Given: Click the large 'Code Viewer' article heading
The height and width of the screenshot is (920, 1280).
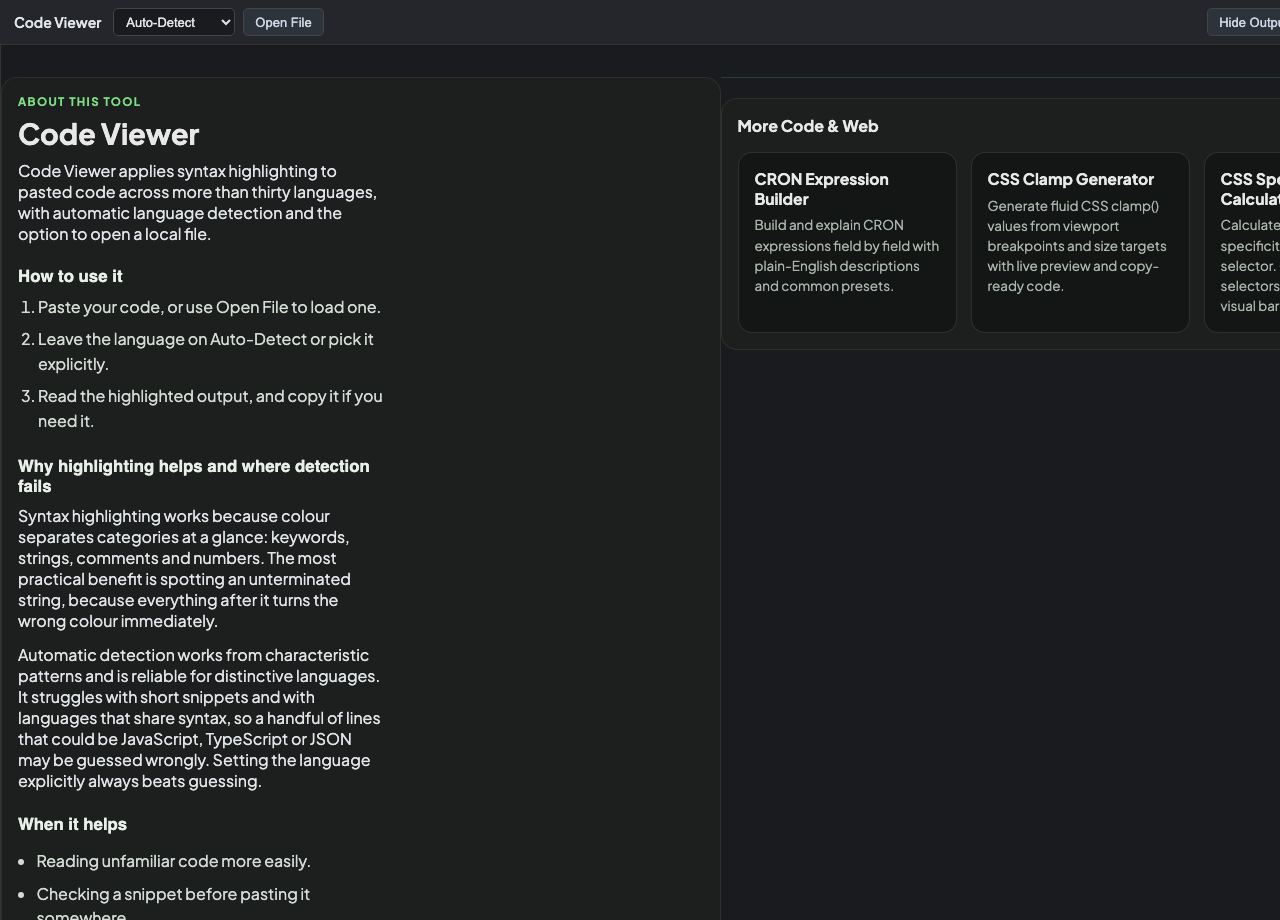Looking at the screenshot, I should pyautogui.click(x=109, y=134).
